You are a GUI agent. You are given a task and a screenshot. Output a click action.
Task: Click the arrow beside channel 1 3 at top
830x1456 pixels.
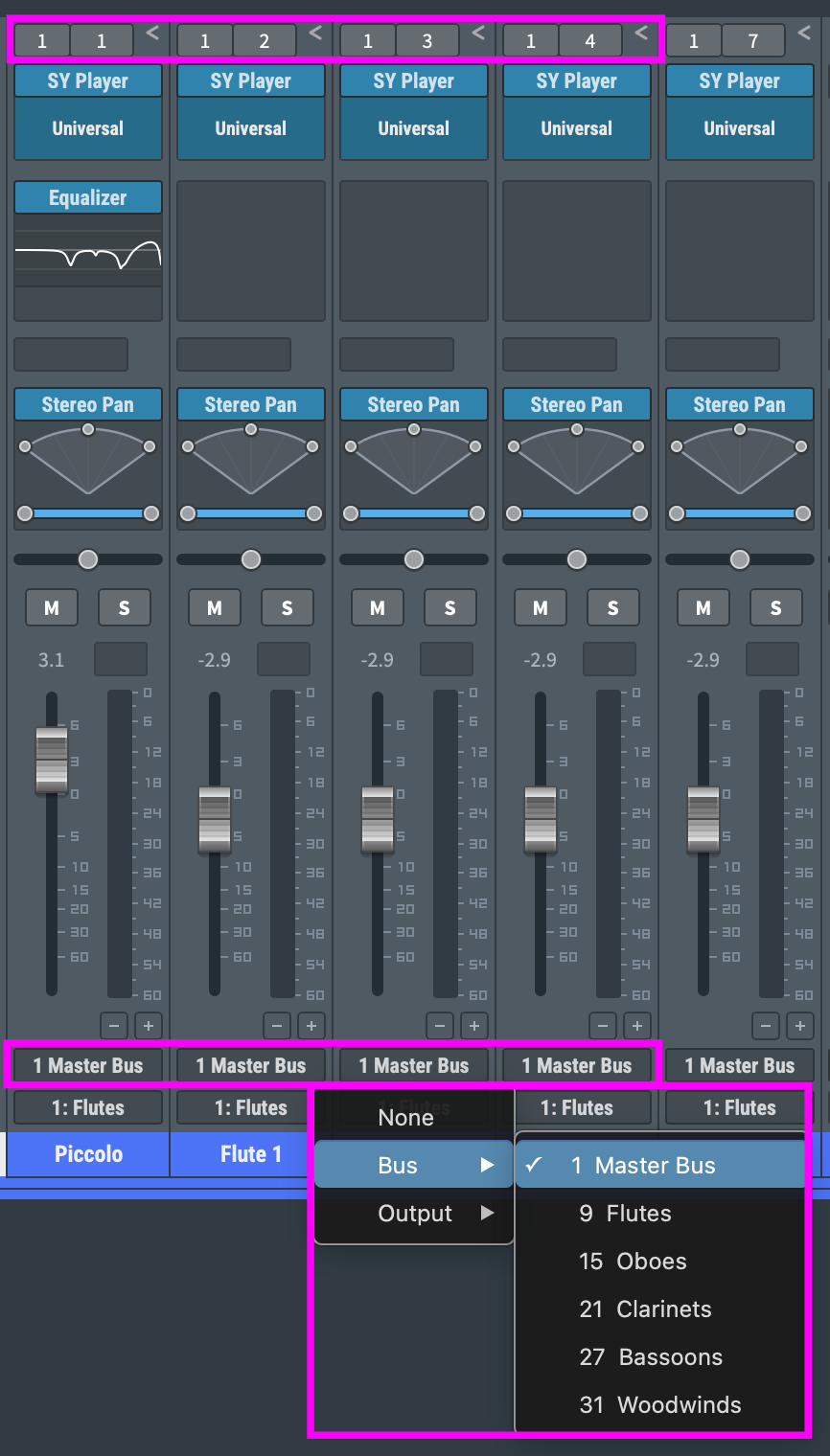click(477, 34)
